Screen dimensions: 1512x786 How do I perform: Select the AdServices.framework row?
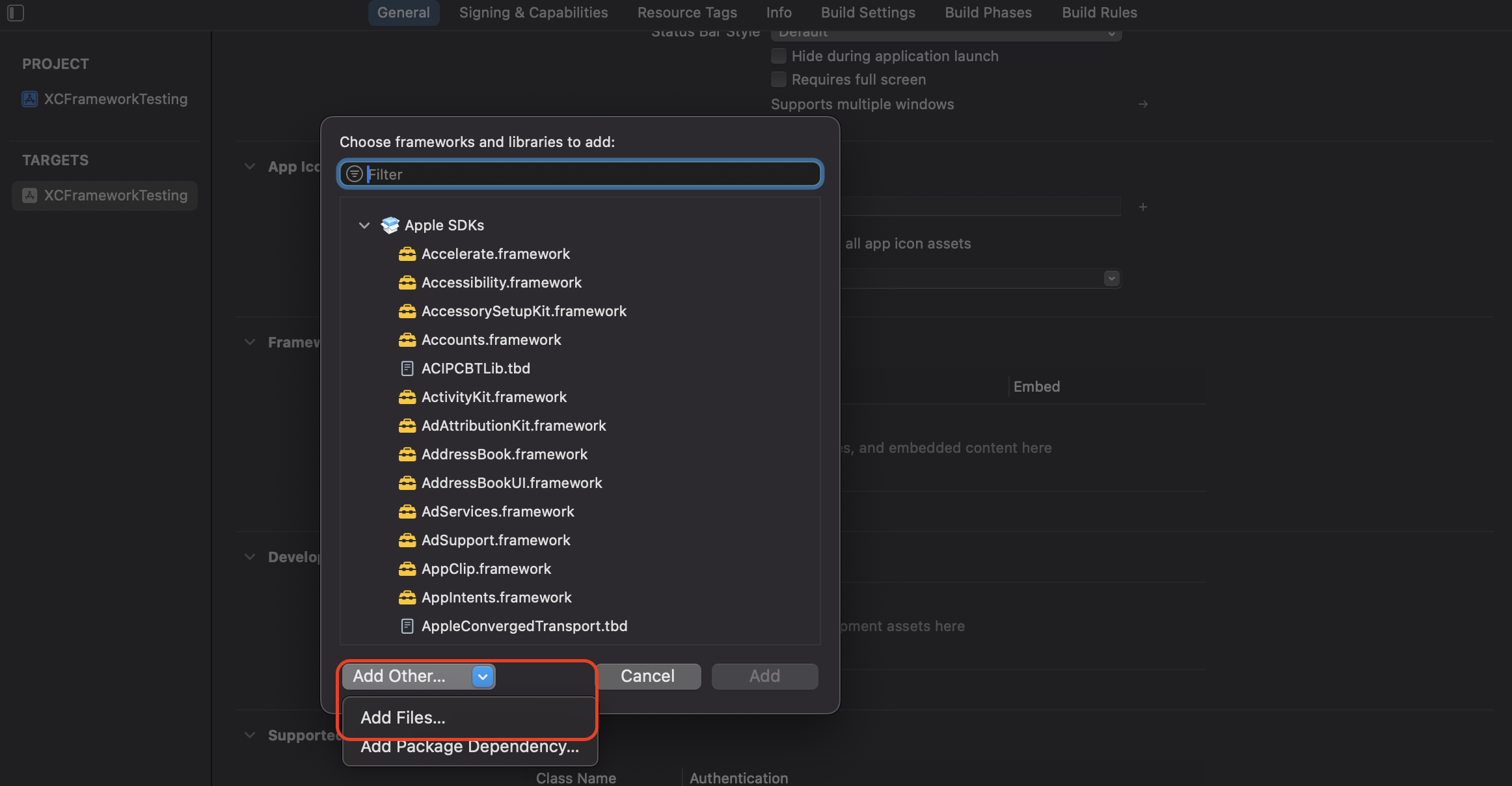pyautogui.click(x=580, y=511)
